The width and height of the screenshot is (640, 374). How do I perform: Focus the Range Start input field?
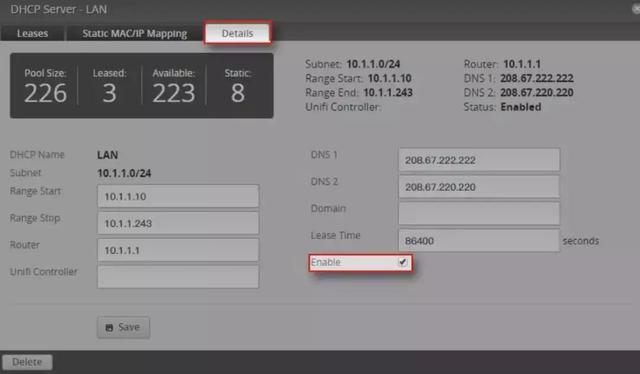pos(178,196)
